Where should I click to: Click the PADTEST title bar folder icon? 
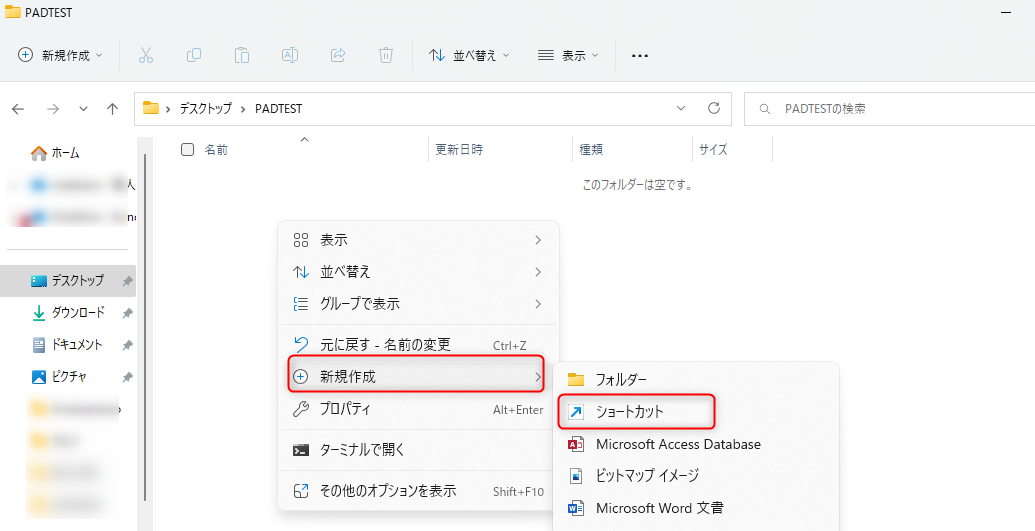(x=13, y=13)
